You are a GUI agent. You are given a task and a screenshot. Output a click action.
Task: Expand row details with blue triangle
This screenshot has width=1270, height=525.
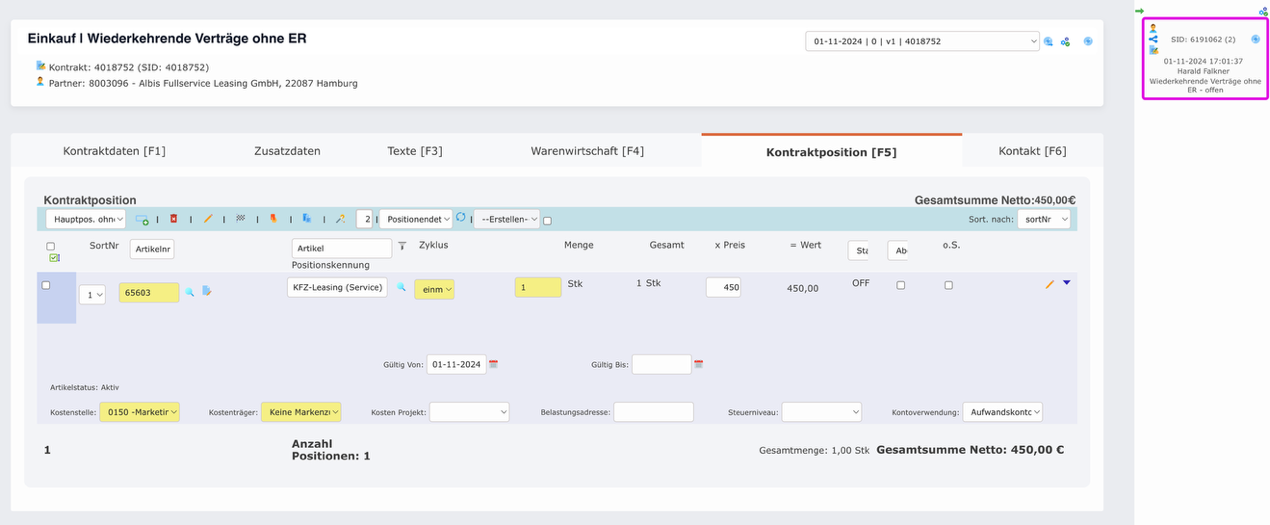(x=1067, y=283)
